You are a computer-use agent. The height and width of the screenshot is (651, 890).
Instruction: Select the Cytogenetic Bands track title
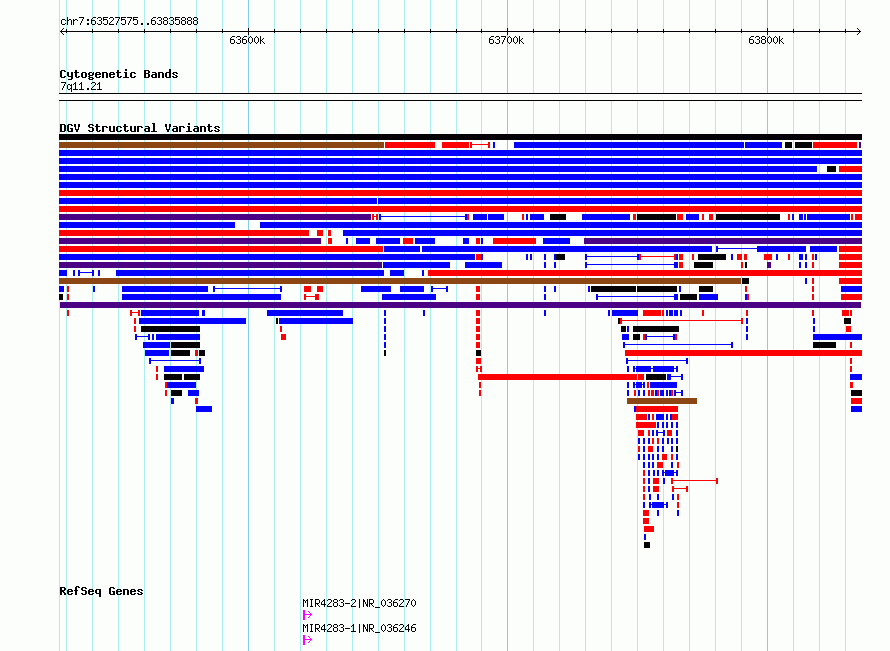pos(119,74)
